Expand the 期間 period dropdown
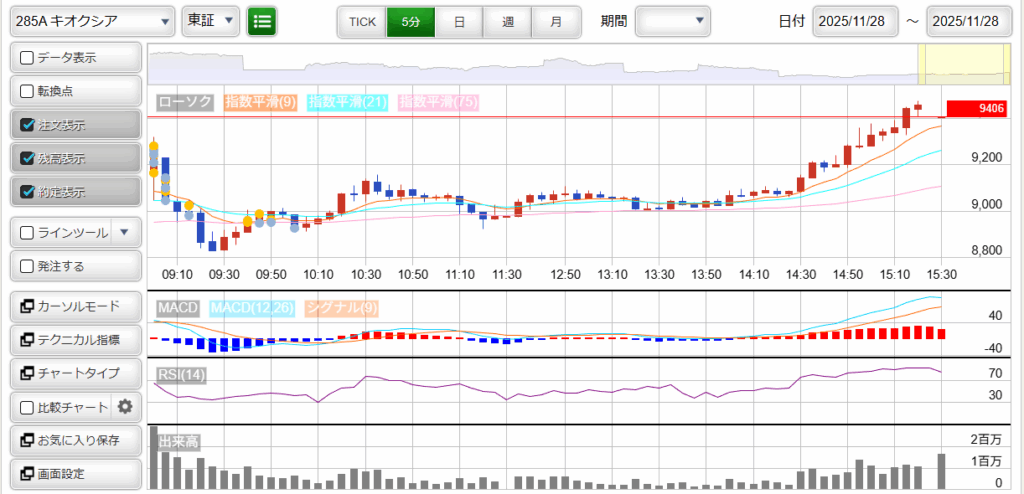This screenshot has width=1024, height=494. tap(673, 21)
